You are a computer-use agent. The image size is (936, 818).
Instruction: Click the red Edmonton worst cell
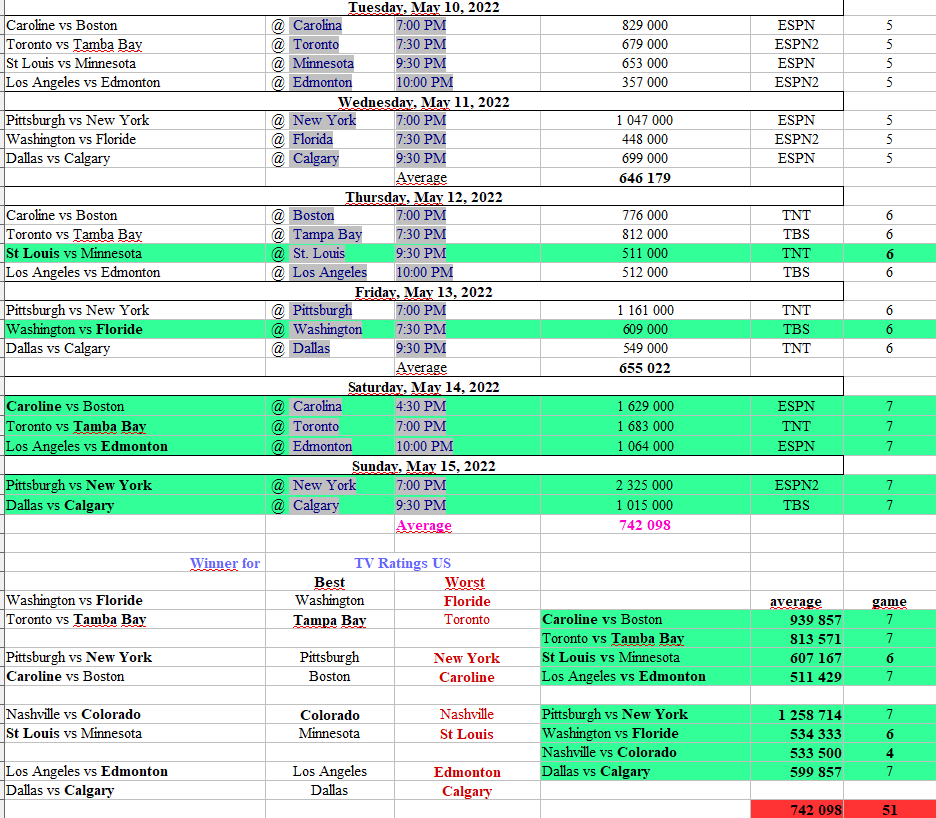467,773
